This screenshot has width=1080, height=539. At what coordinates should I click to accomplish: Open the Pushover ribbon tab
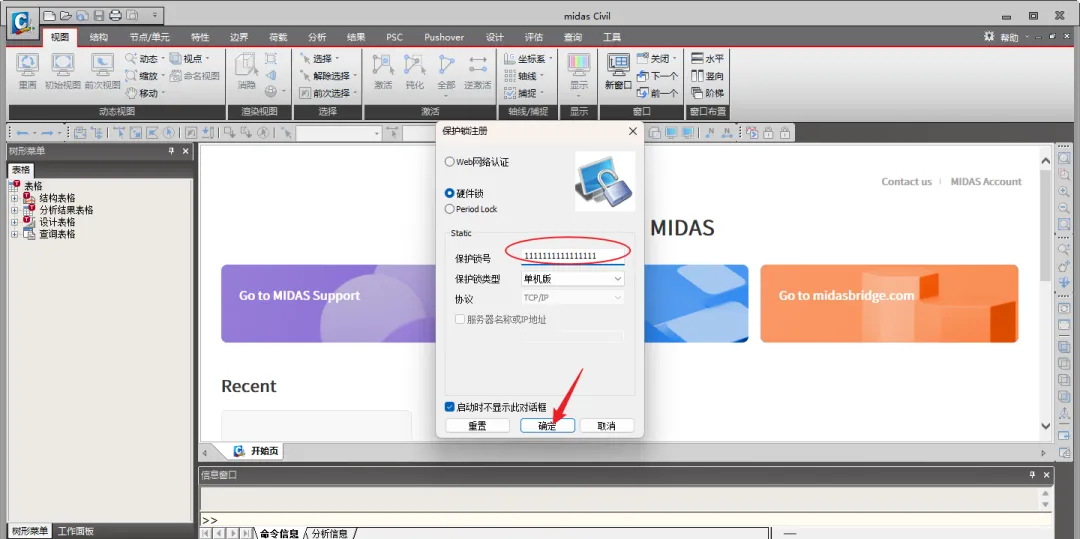pos(444,37)
